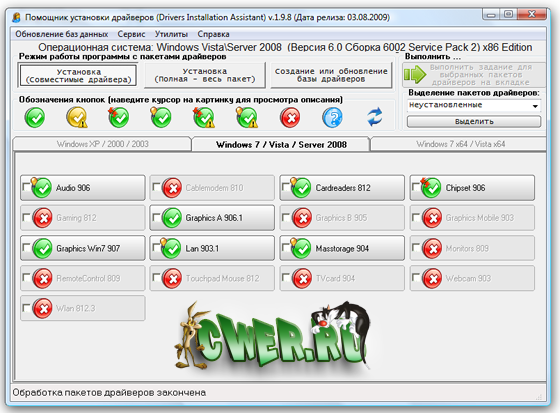Click the blue question mark legend icon
The image size is (560, 413).
[332, 118]
